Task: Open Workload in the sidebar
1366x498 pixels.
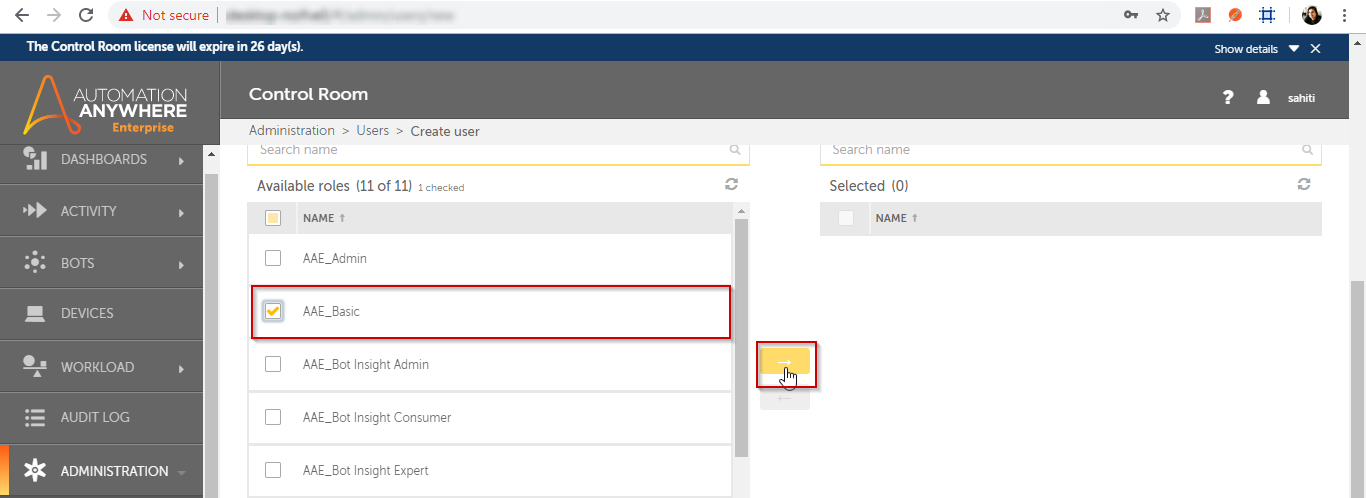Action: (x=97, y=367)
